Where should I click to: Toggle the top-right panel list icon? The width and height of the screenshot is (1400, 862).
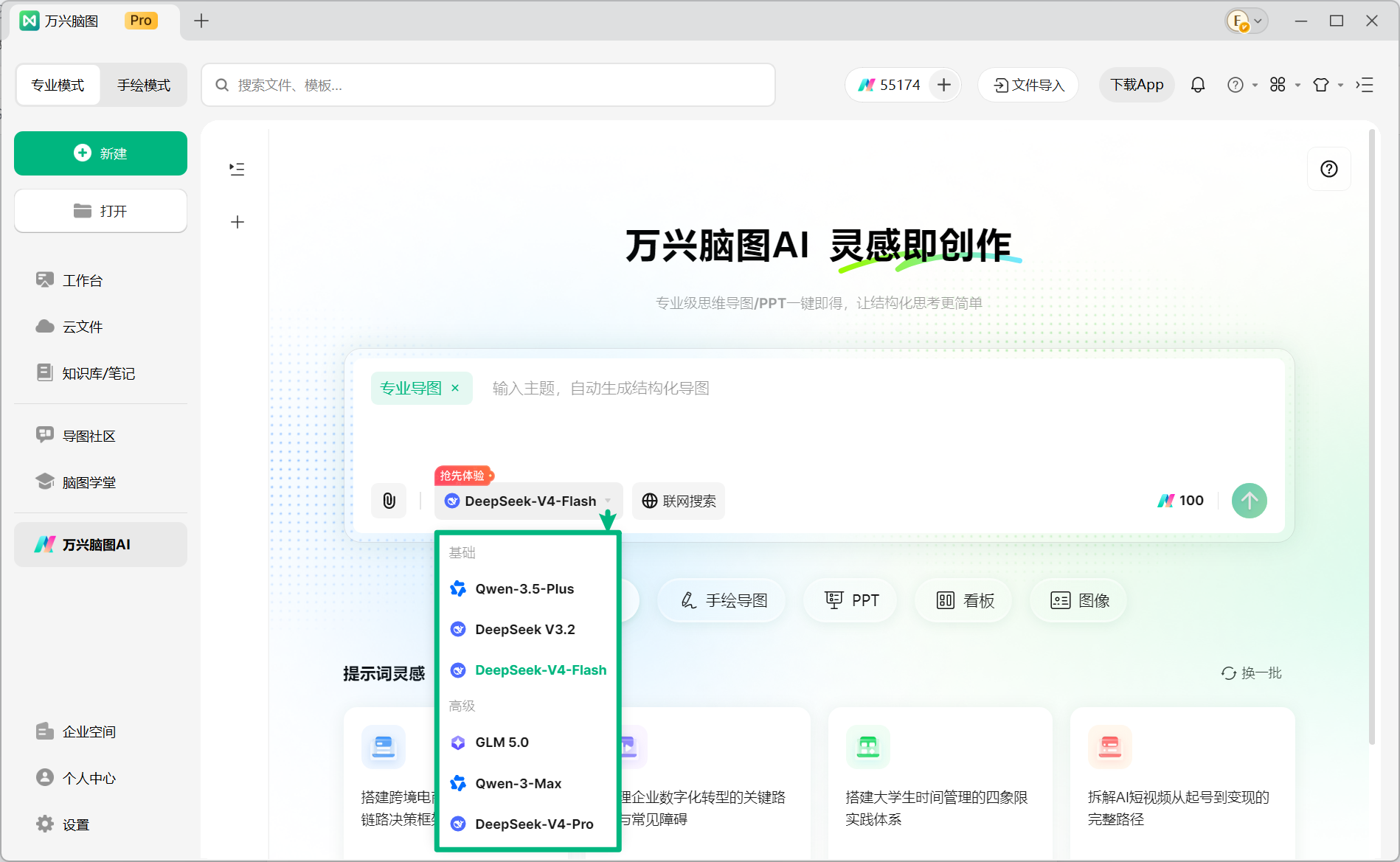tap(1365, 85)
